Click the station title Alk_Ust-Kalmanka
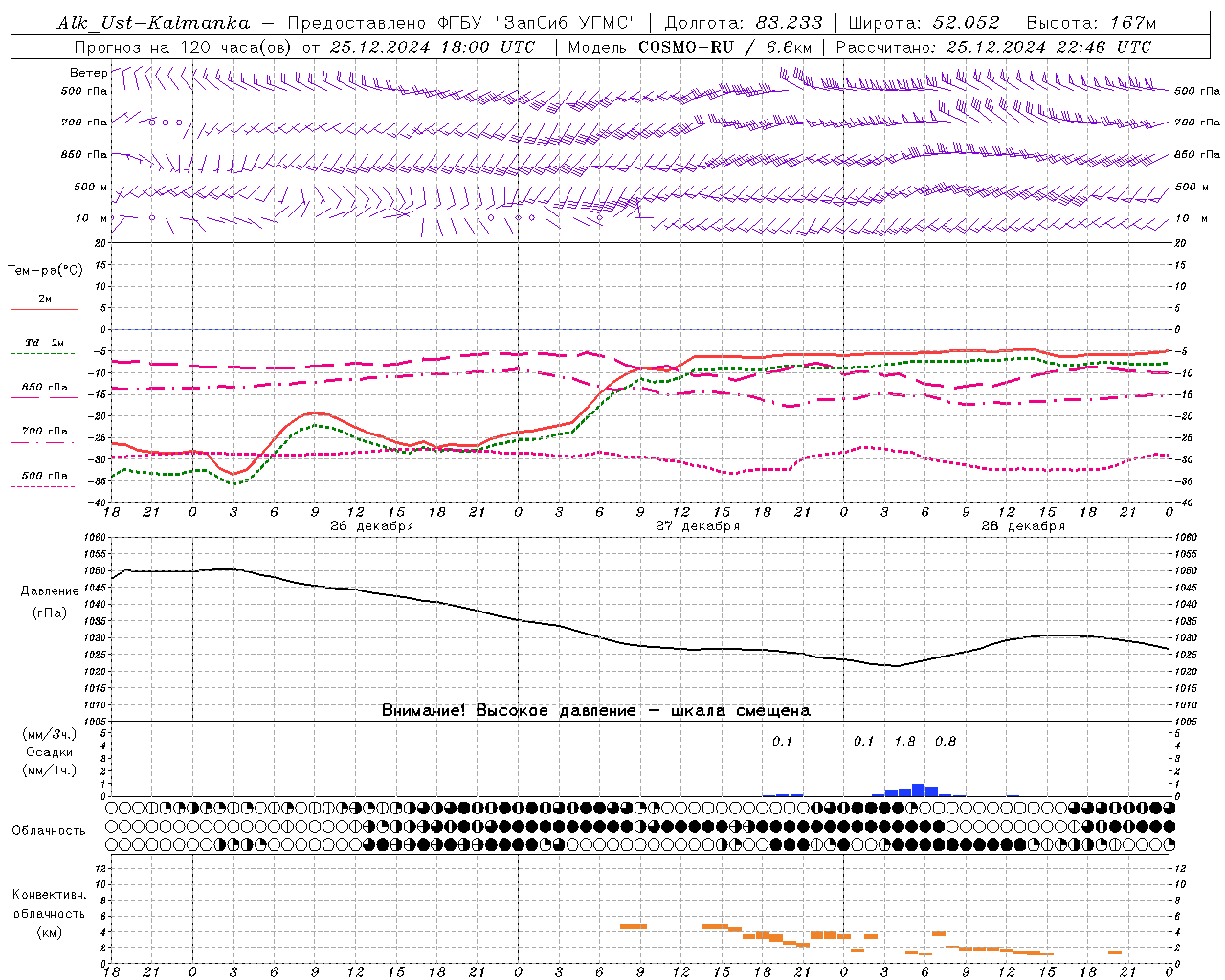Screen dimensions: 1225x980 pos(153,24)
